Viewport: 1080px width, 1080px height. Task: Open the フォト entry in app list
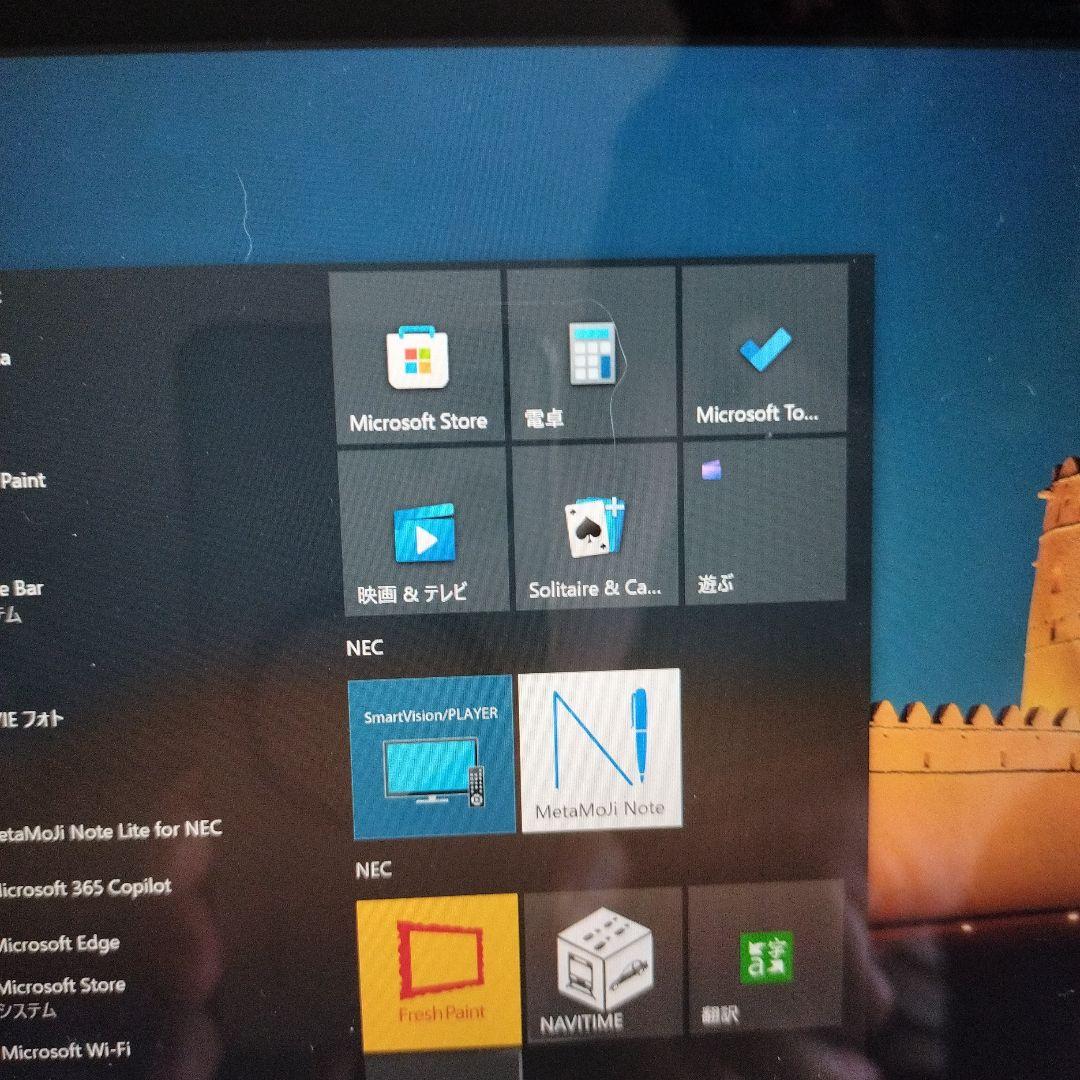[x=31, y=719]
